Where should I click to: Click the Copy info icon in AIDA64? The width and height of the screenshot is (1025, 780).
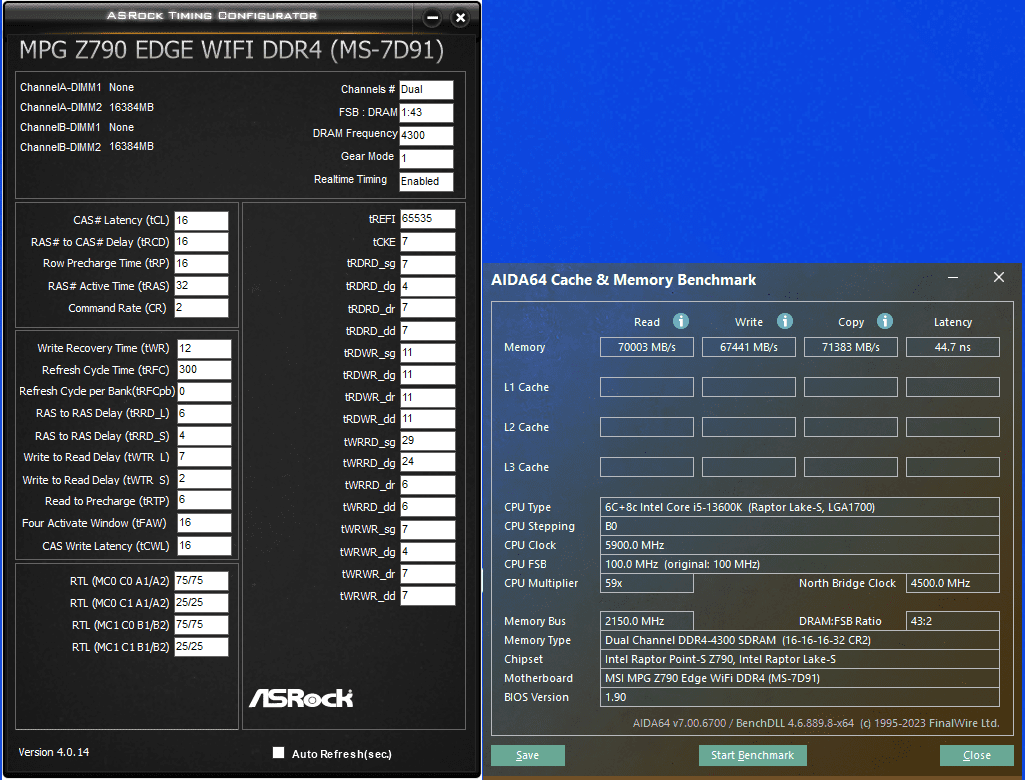(x=884, y=321)
